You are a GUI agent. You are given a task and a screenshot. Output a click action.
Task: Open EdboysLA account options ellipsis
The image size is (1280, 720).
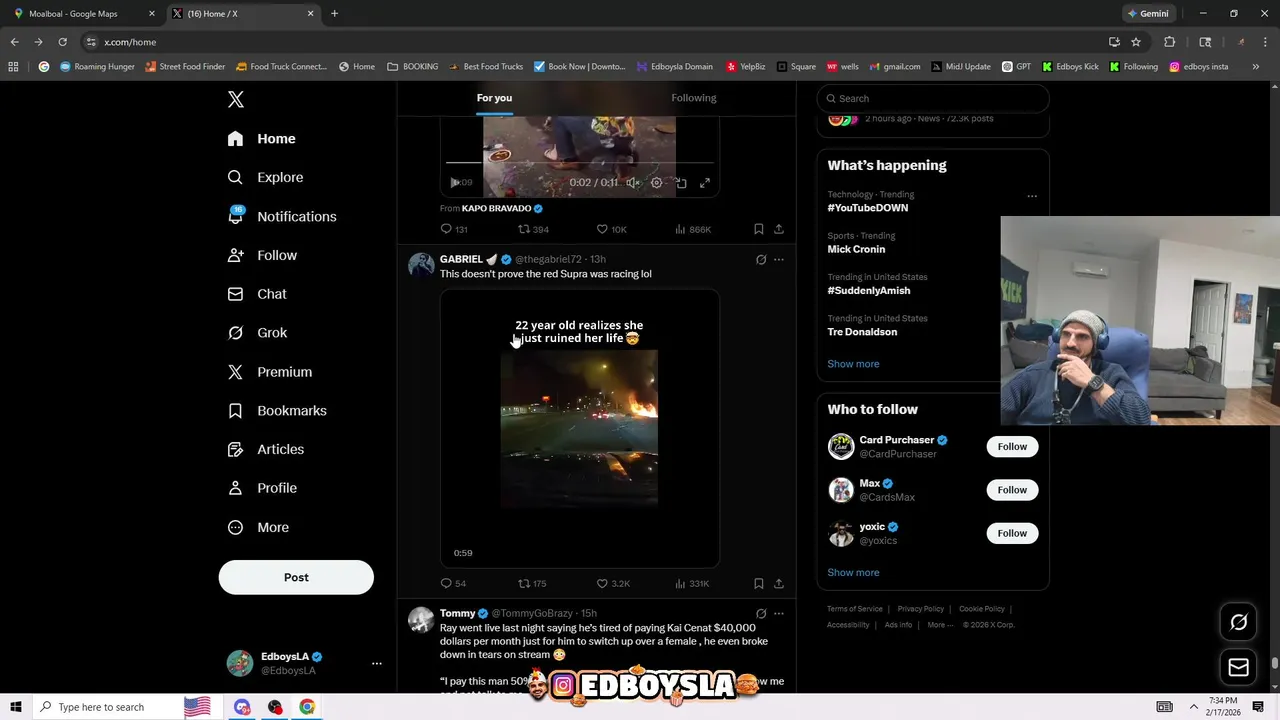click(x=377, y=663)
